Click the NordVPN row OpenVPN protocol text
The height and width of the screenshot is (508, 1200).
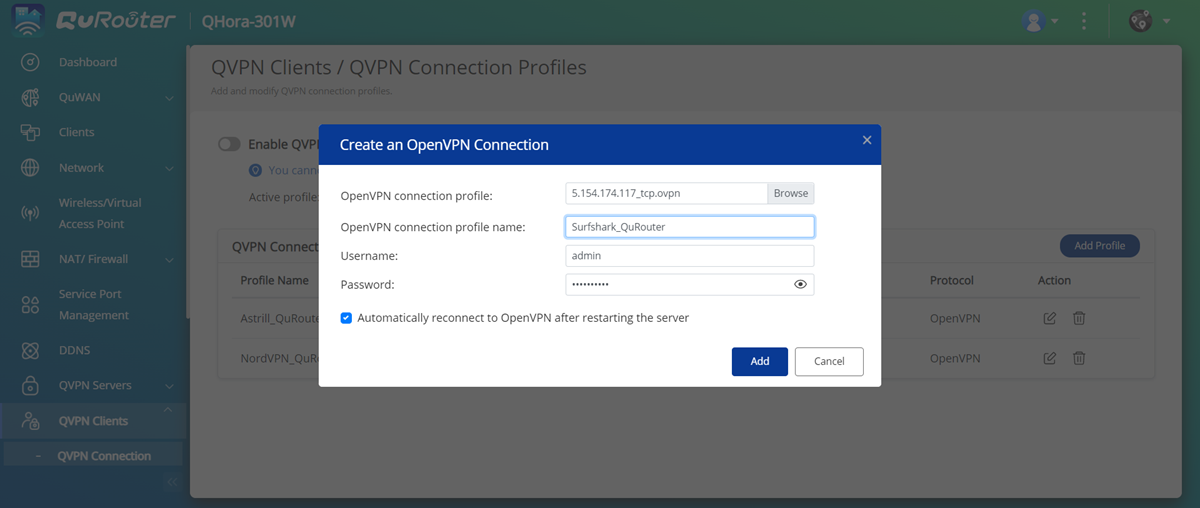[x=955, y=358]
